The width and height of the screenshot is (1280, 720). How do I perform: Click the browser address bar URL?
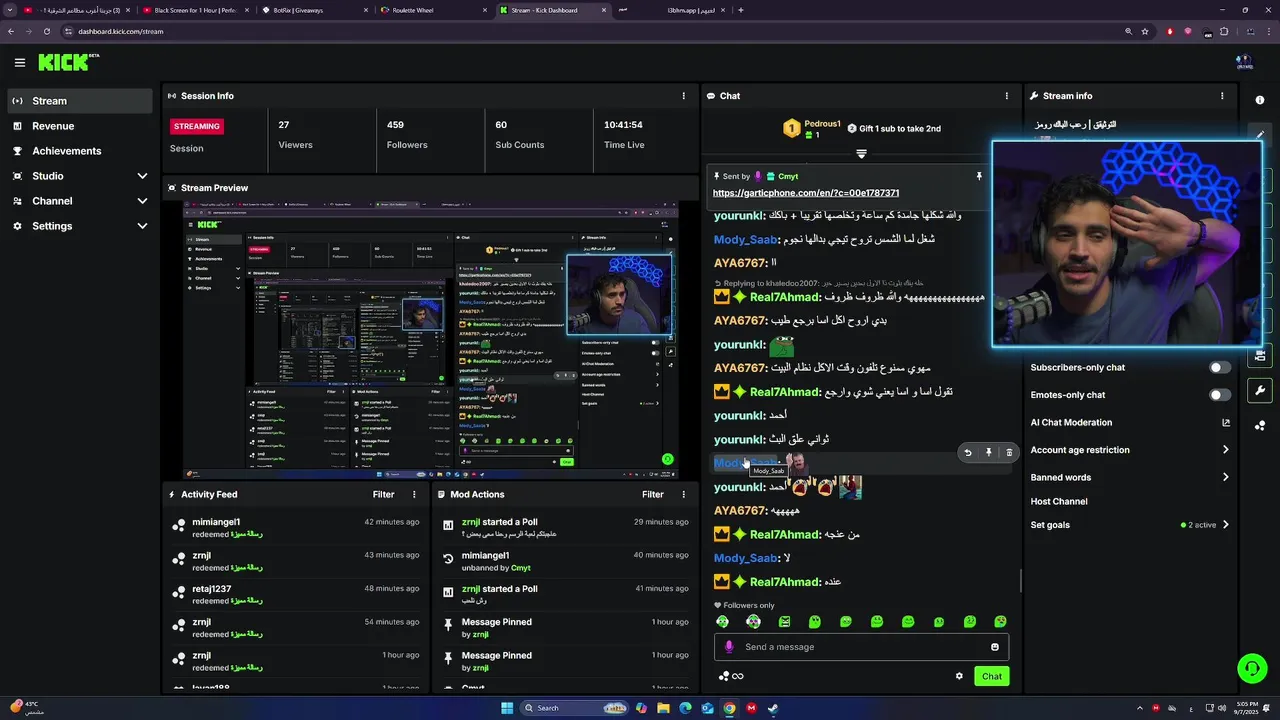(x=120, y=31)
